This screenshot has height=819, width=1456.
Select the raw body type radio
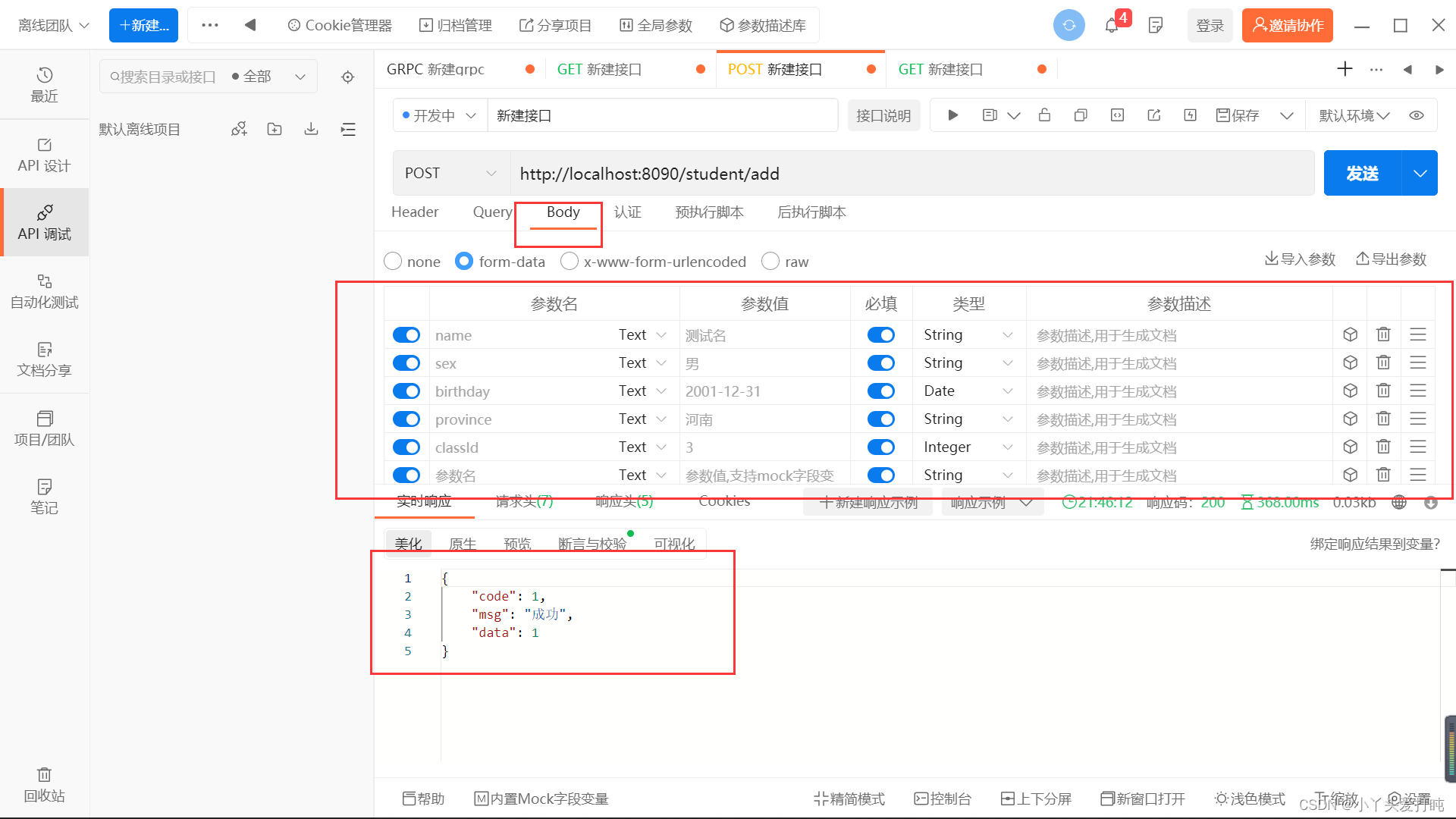(x=770, y=261)
